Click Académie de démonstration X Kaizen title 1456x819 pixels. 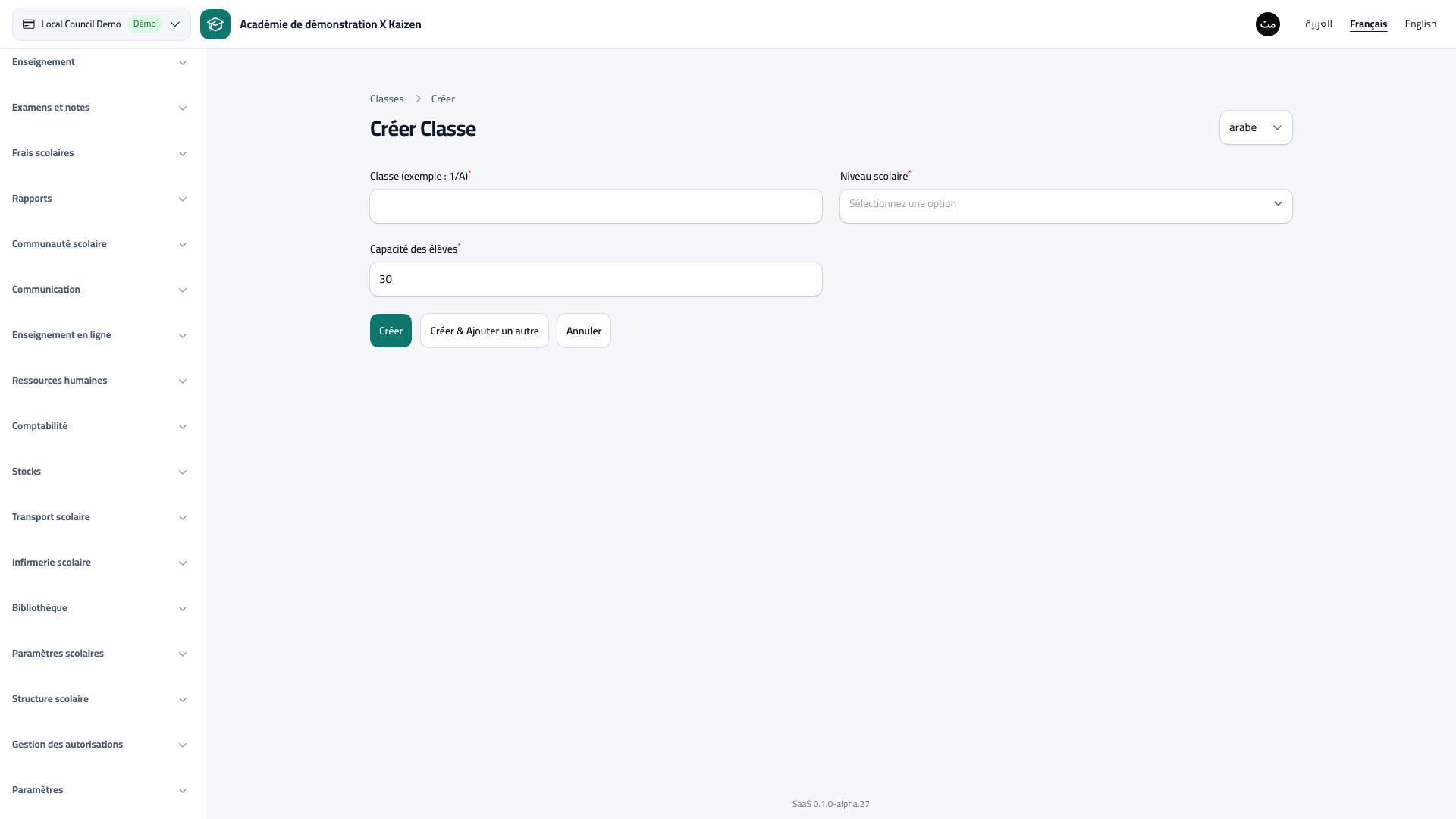tap(331, 24)
